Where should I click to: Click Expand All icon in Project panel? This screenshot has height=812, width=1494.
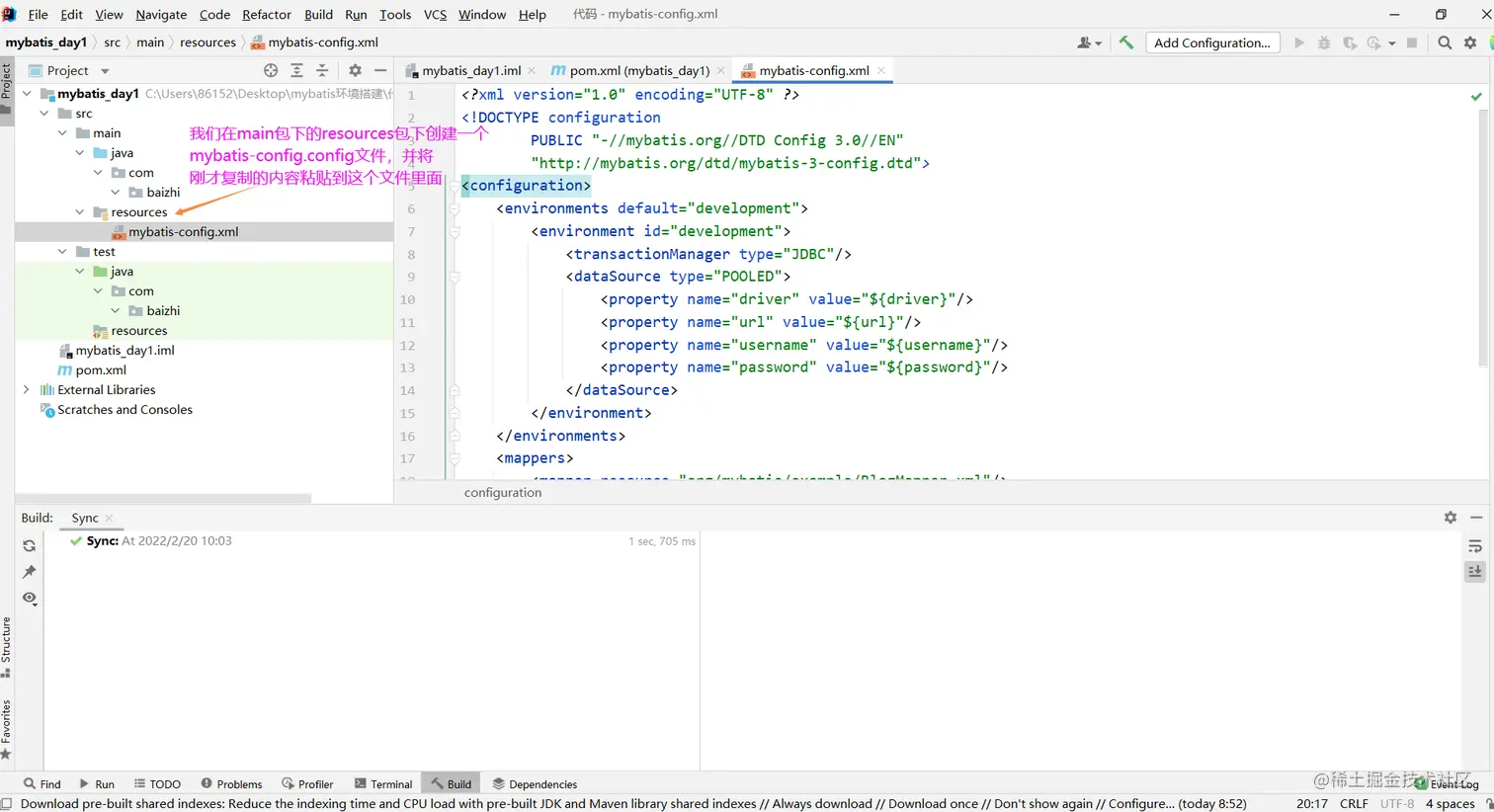[x=296, y=70]
